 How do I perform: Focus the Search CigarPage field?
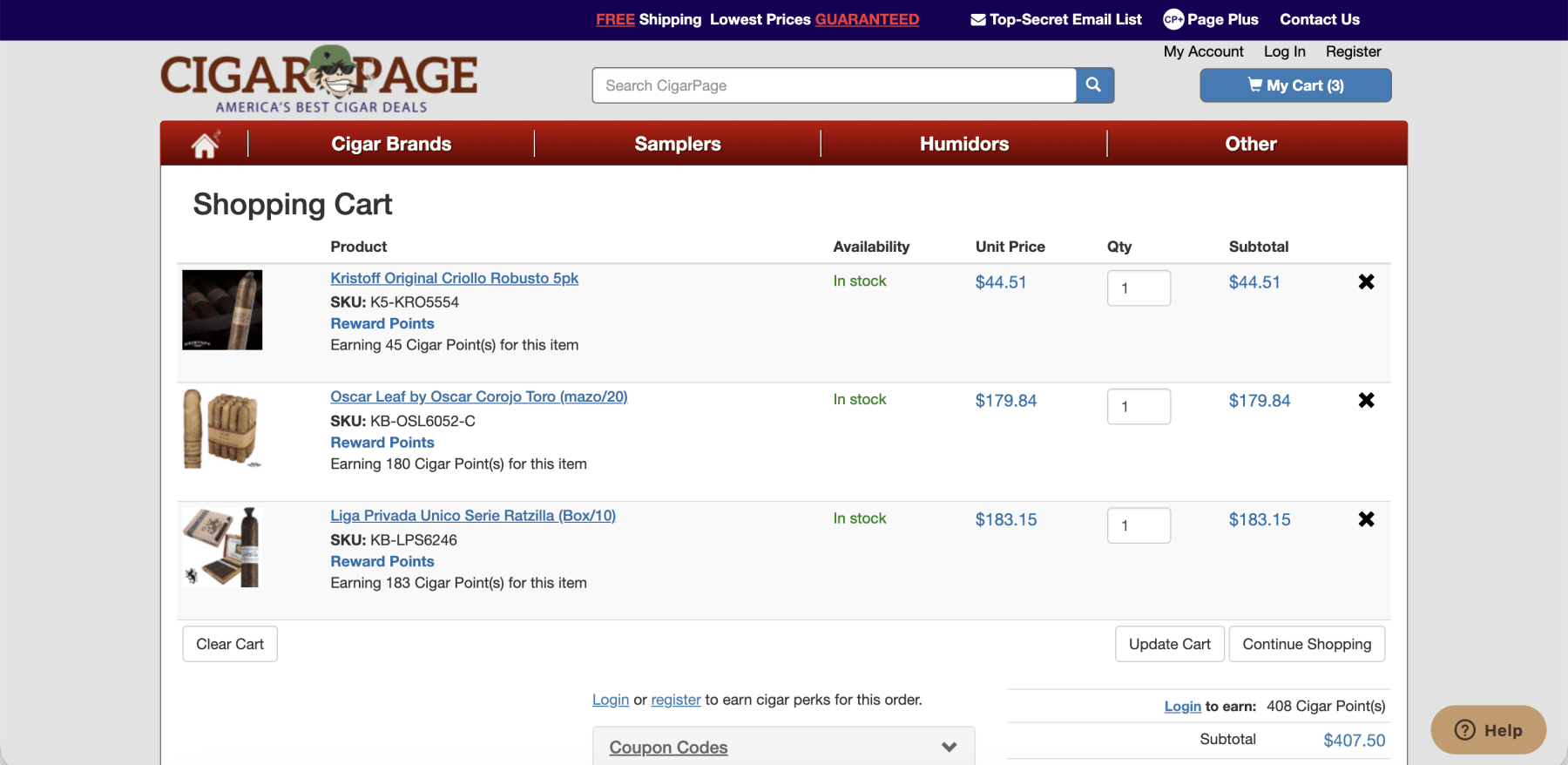point(835,85)
